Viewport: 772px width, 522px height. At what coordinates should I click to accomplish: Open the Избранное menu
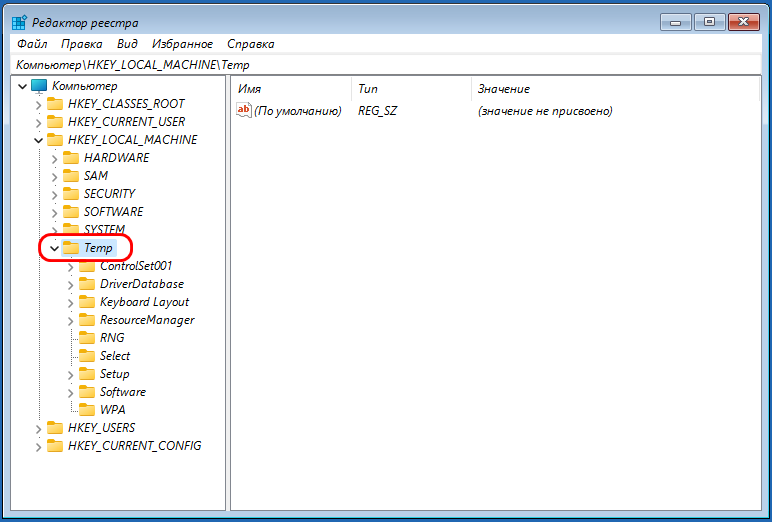(182, 44)
